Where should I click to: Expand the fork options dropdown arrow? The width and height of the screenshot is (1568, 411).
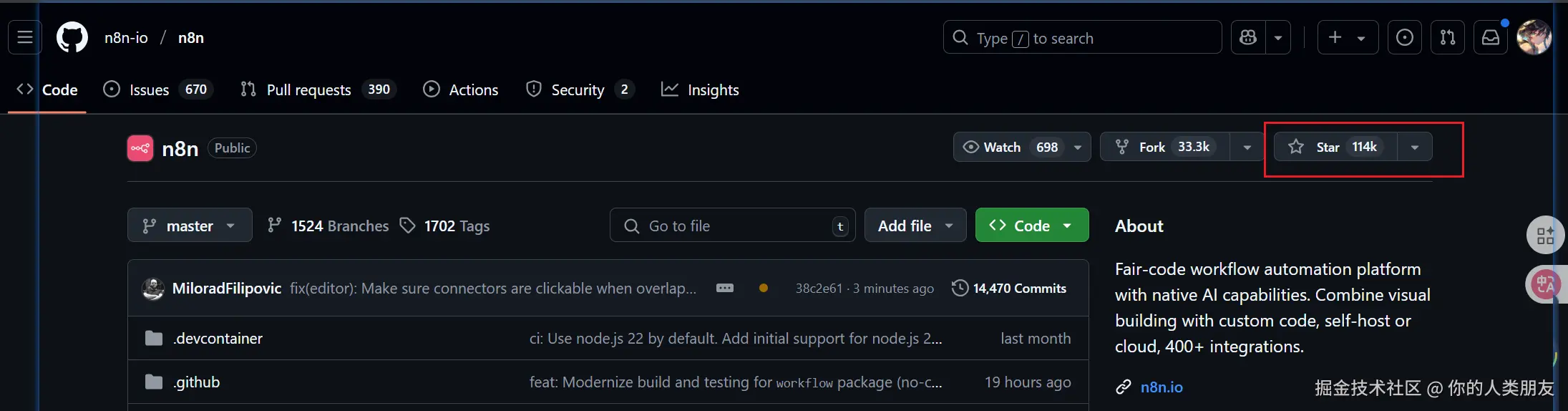[x=1247, y=147]
